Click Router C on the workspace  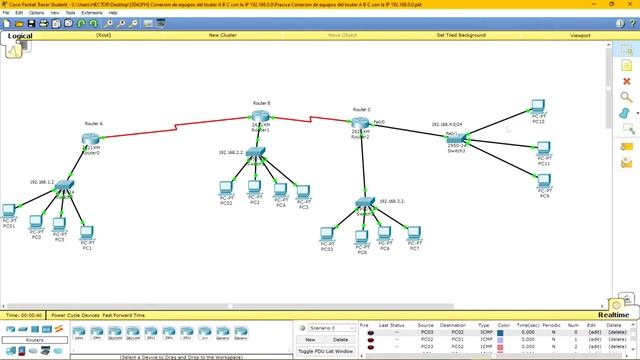point(360,123)
